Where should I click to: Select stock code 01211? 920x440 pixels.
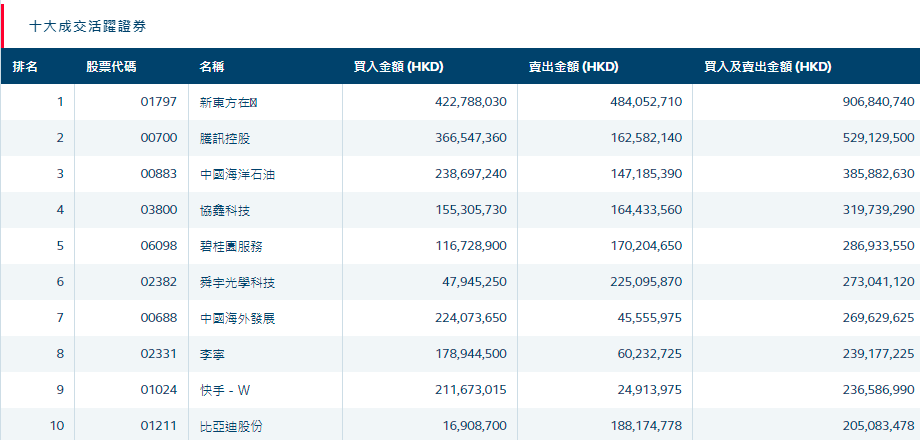coord(158,425)
